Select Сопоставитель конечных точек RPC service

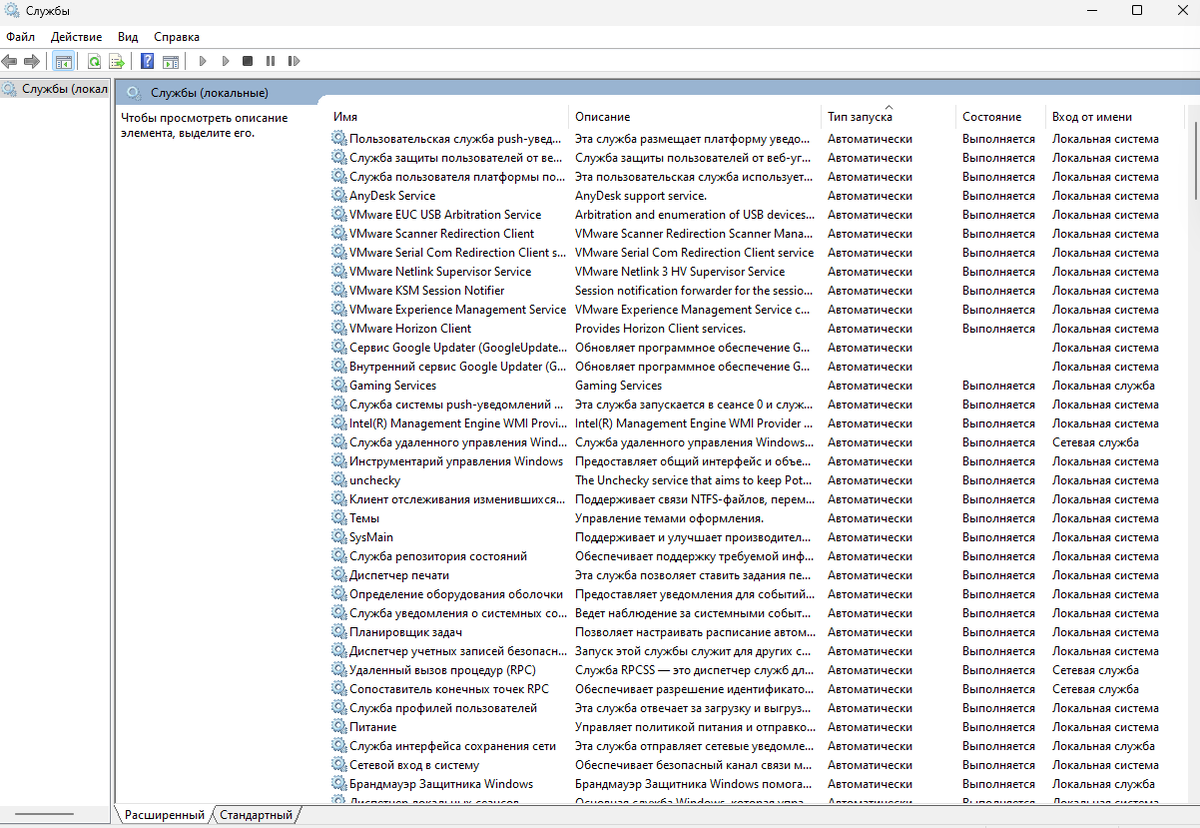pyautogui.click(x=449, y=690)
